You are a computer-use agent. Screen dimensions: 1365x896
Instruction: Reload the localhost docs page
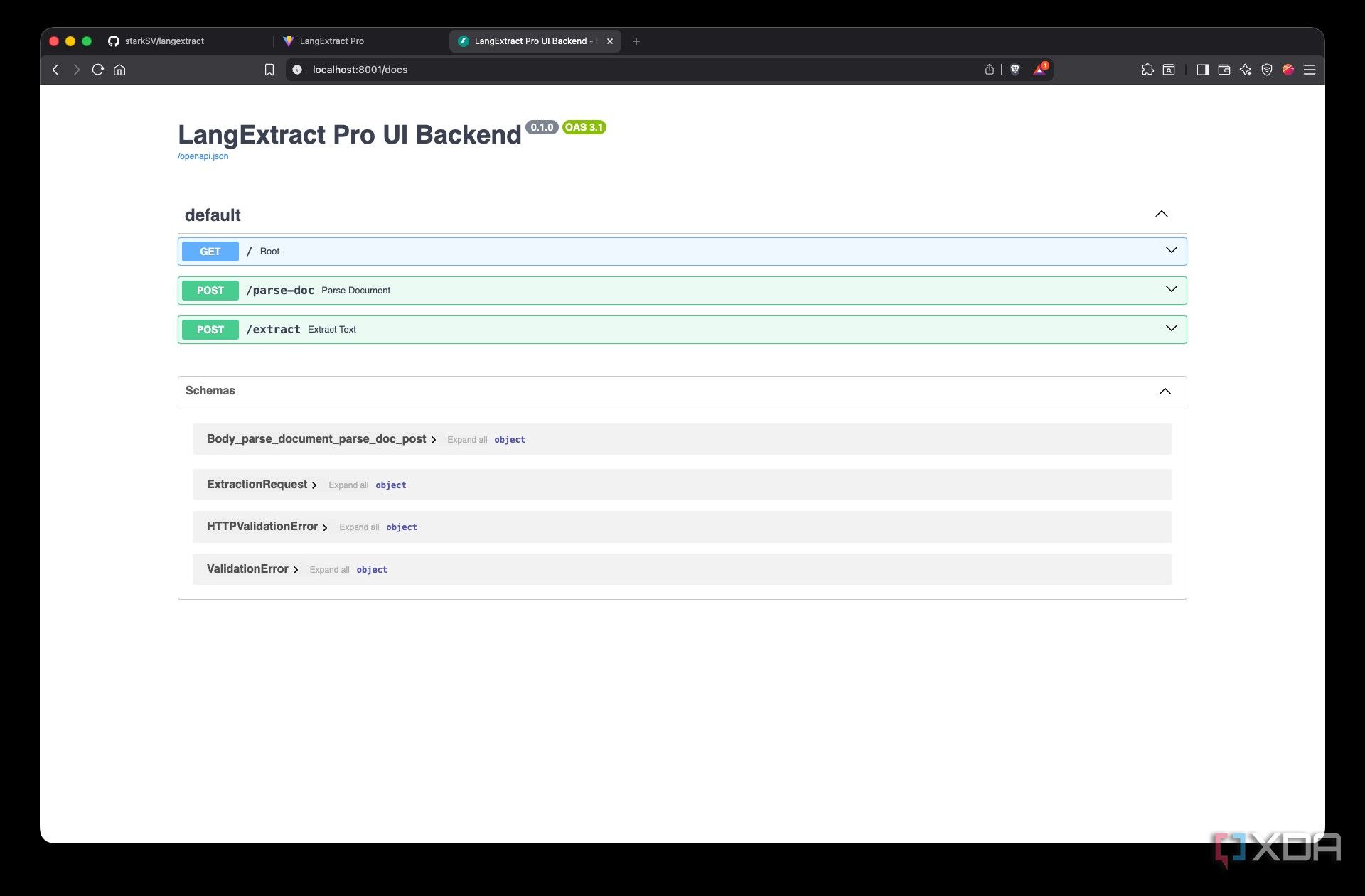[x=98, y=70]
